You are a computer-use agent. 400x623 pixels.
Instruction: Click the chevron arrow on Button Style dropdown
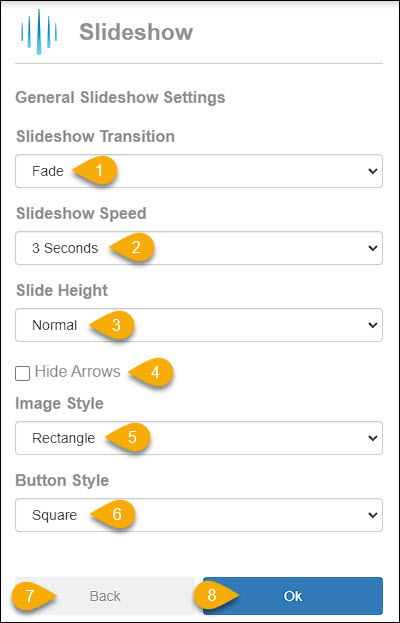tap(373, 515)
